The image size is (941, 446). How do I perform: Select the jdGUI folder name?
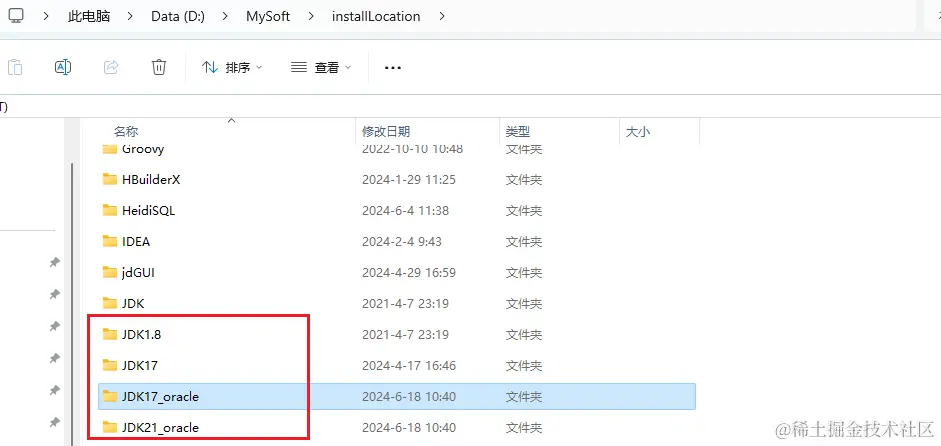[140, 273]
